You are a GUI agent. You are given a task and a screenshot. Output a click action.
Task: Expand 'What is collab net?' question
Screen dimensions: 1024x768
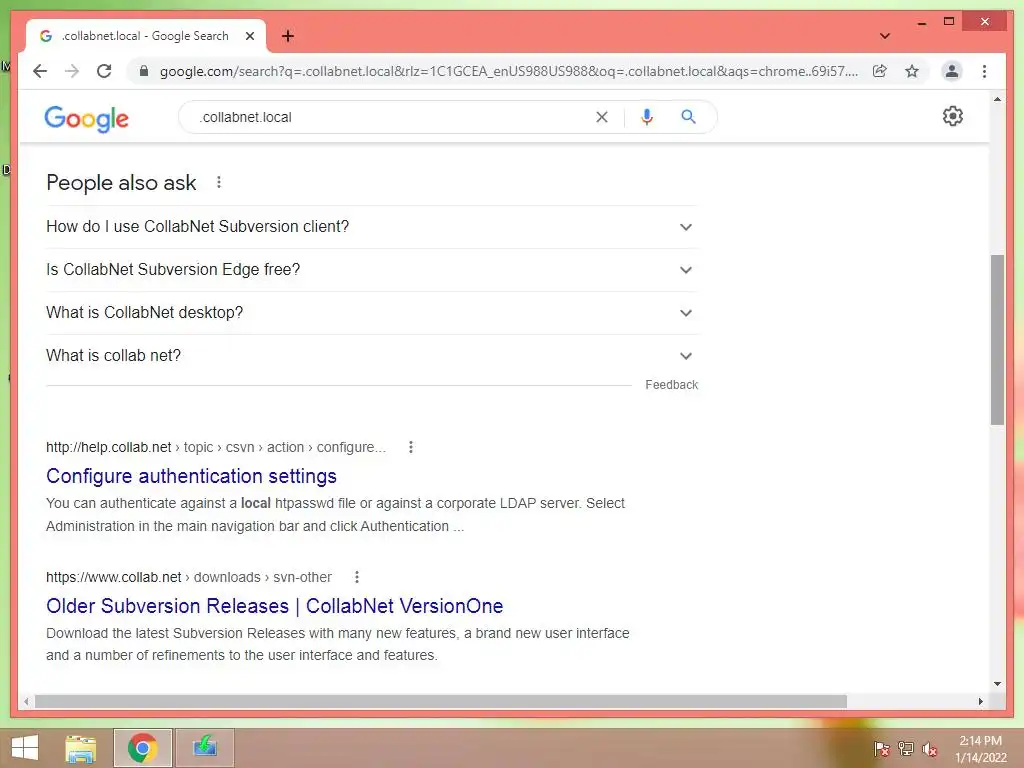(x=372, y=356)
